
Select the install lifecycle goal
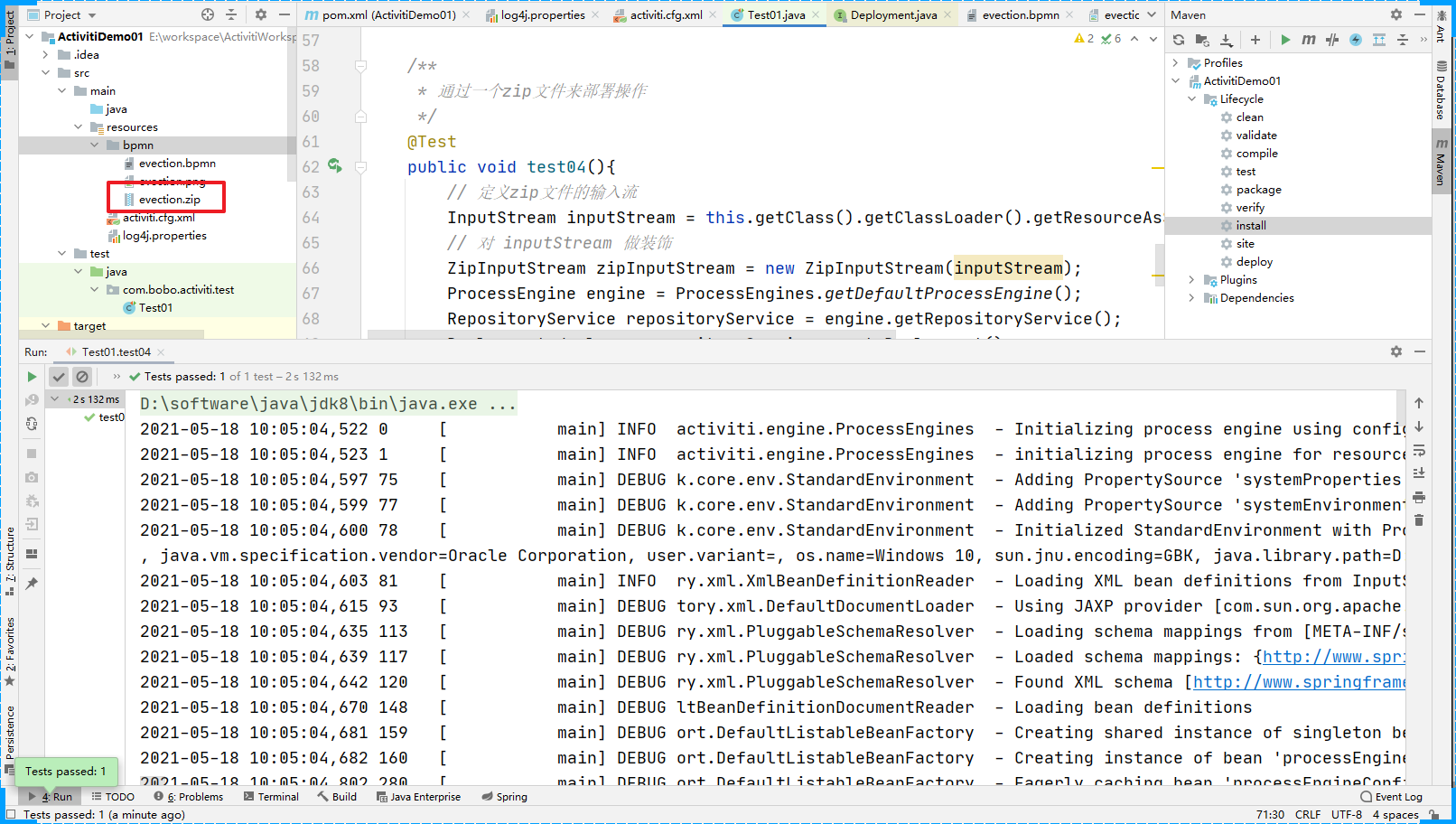coord(1251,226)
